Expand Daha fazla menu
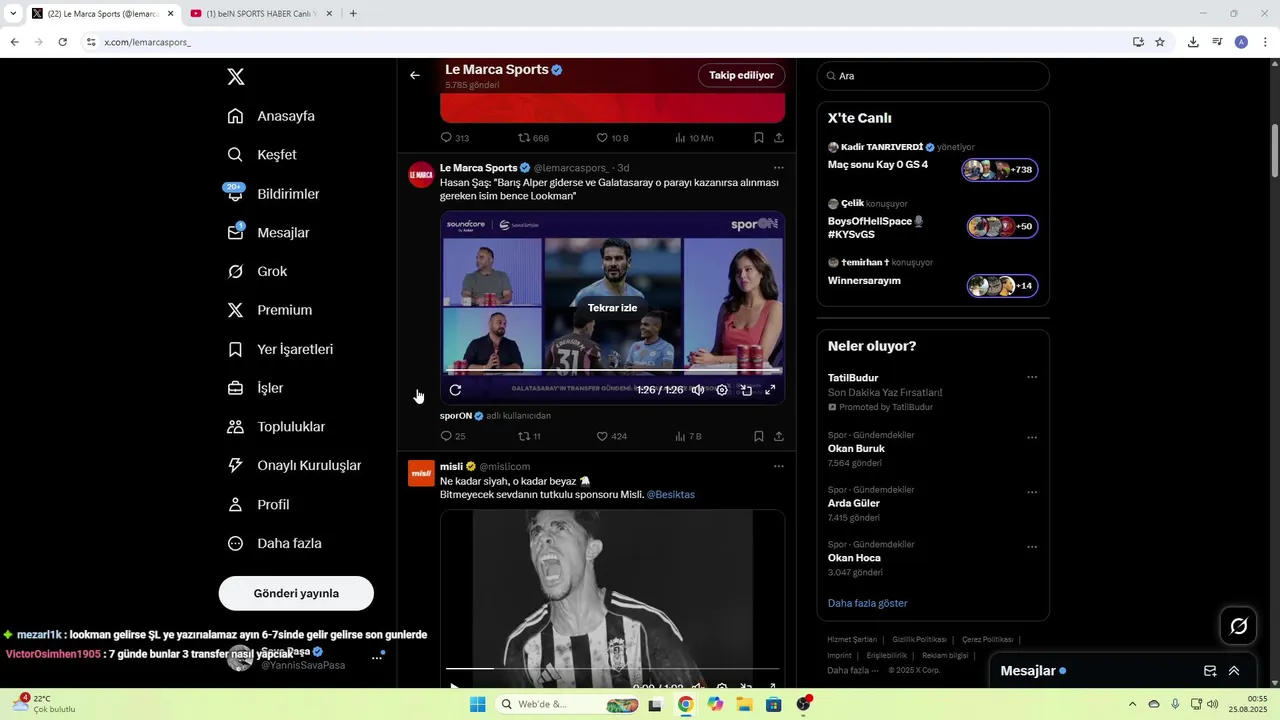The width and height of the screenshot is (1280, 720). (x=274, y=544)
